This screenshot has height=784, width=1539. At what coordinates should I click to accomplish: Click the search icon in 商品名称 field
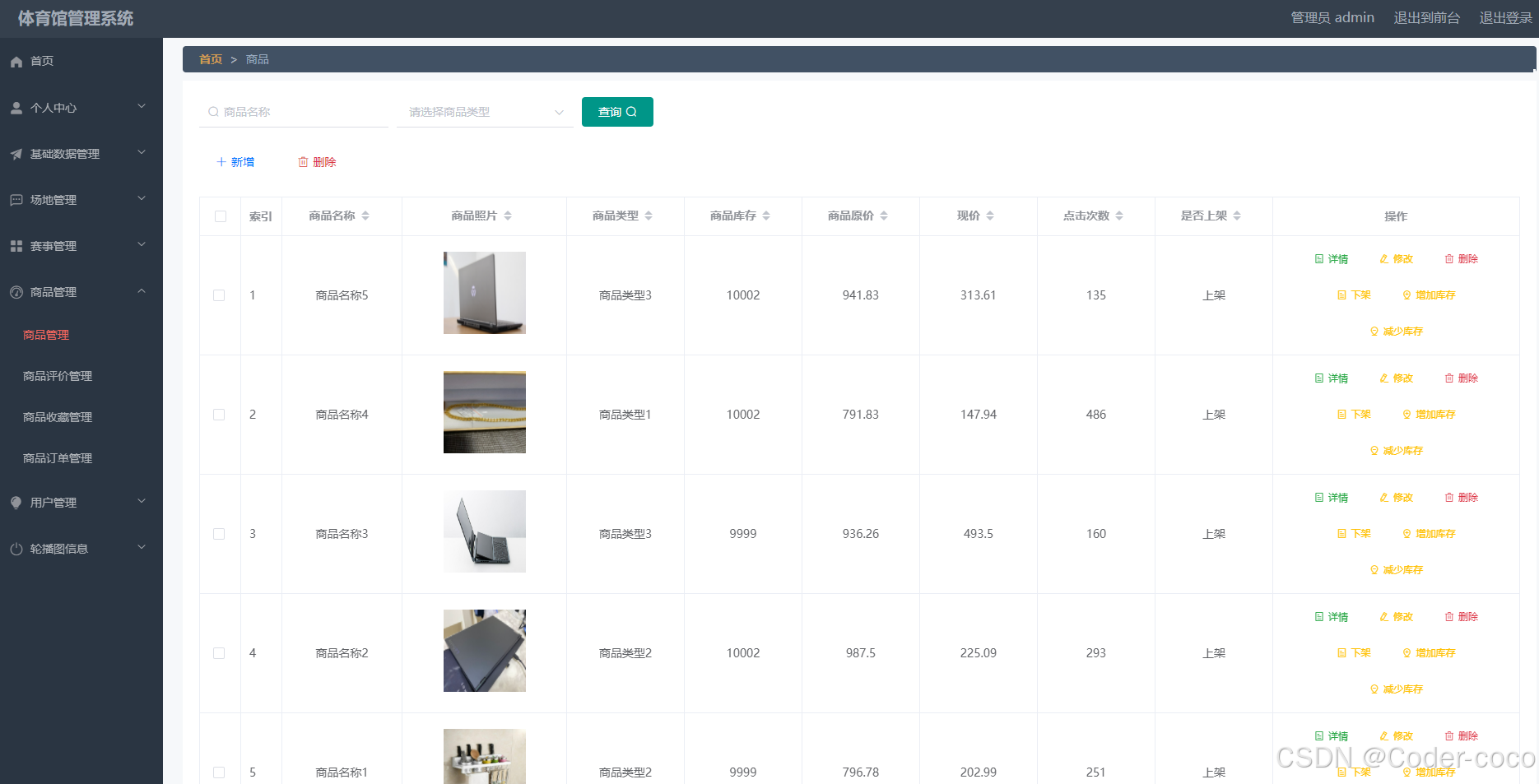(x=213, y=112)
